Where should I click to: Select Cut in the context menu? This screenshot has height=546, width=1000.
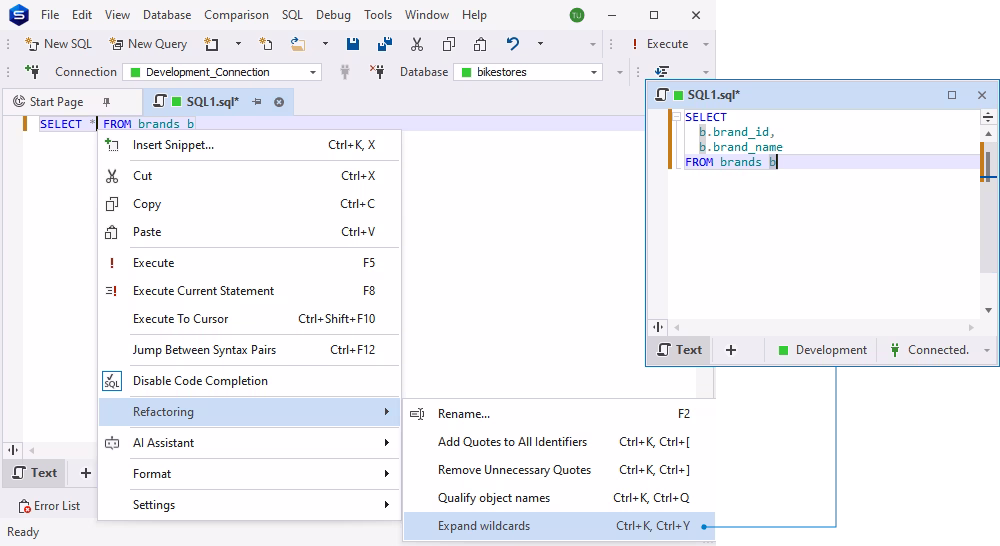[249, 176]
